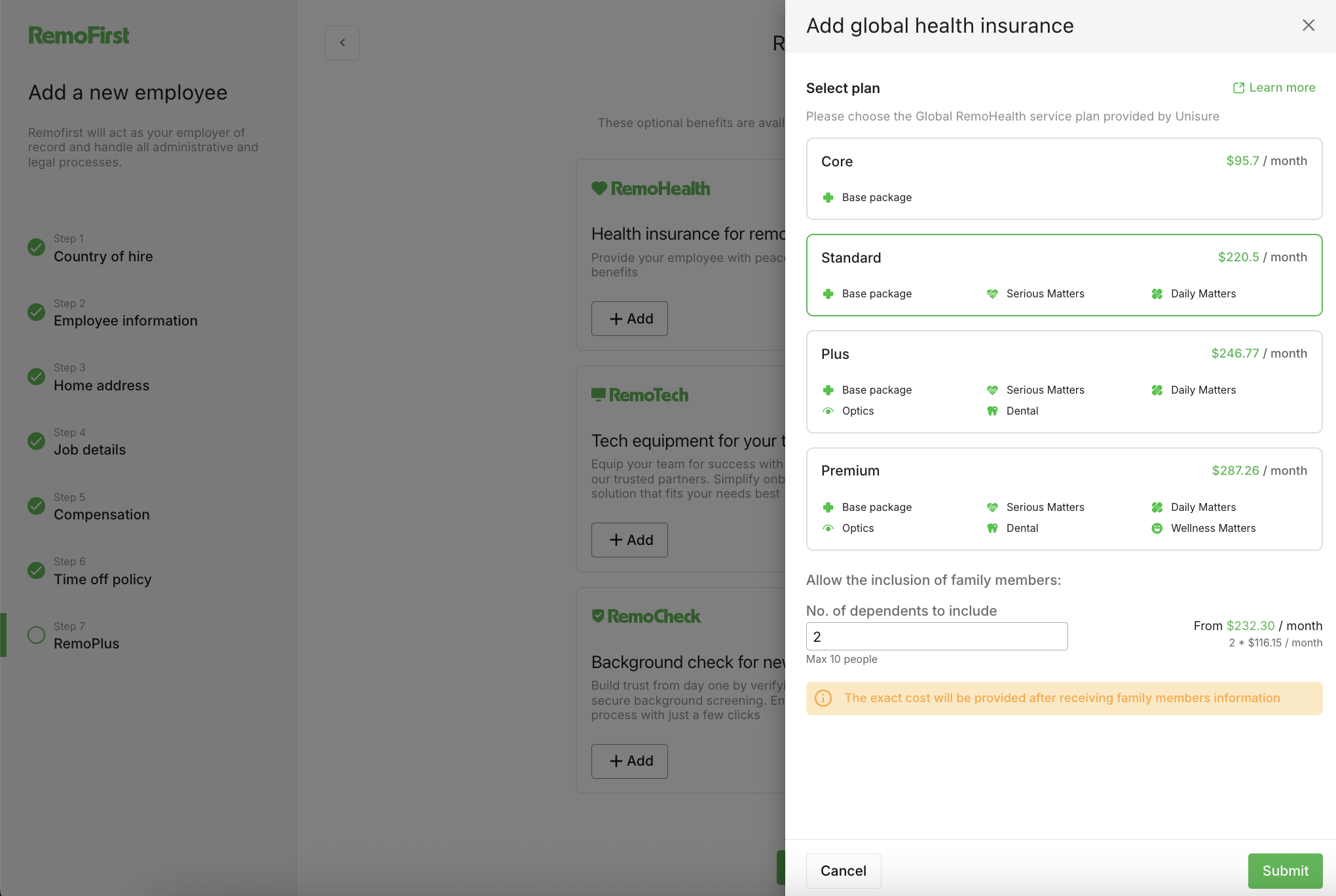Click the RemoTech monitor logo
The height and width of the screenshot is (896, 1336).
point(640,395)
